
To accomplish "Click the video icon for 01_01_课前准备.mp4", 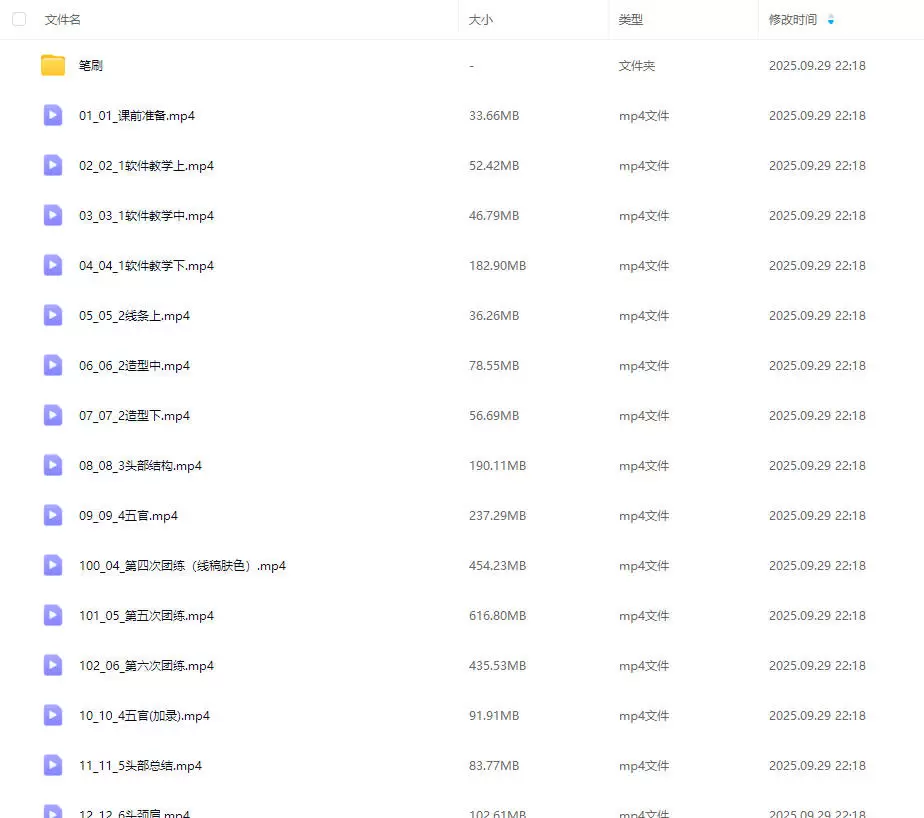I will [x=53, y=116].
